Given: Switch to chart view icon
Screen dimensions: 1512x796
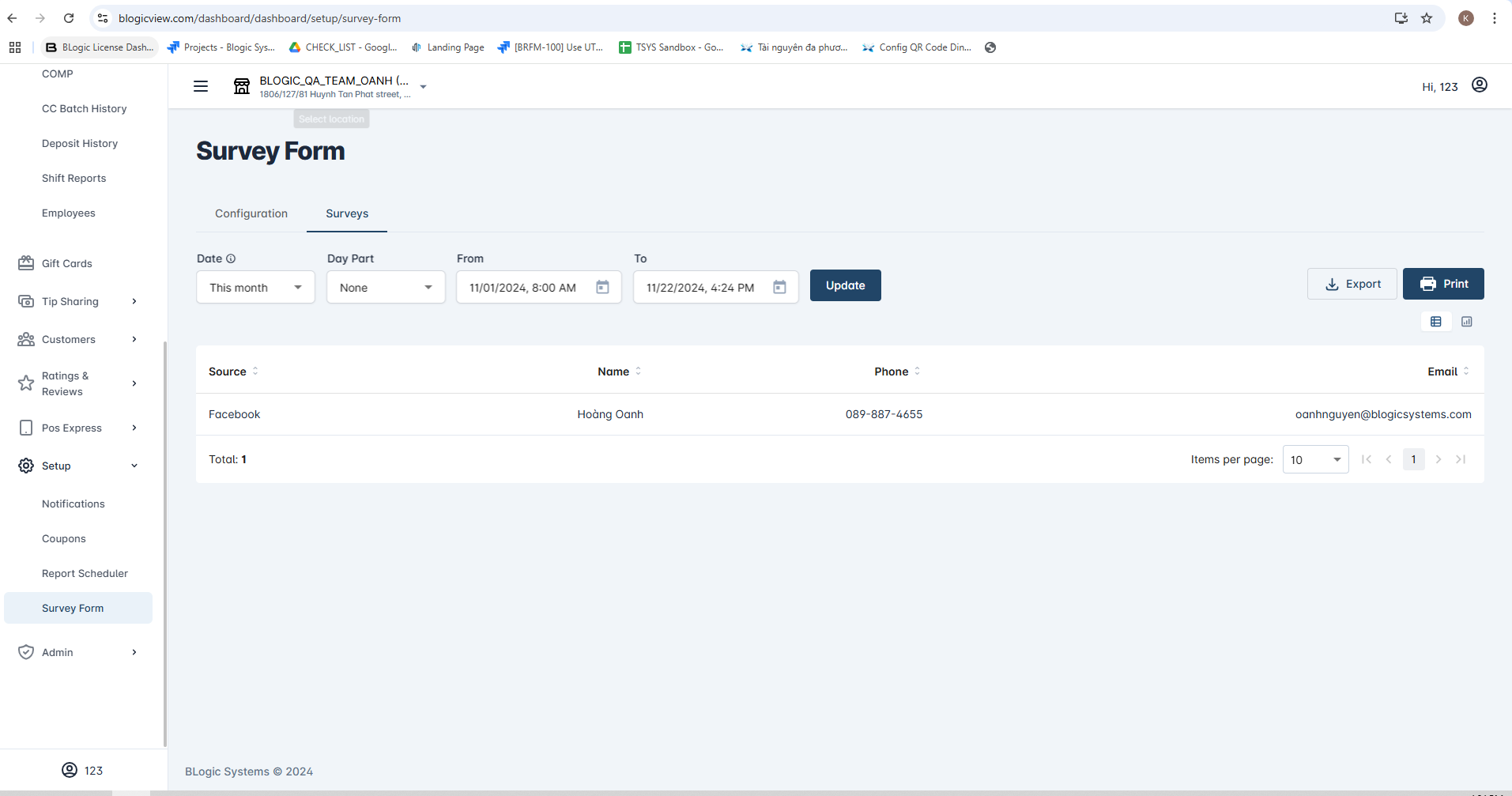Looking at the screenshot, I should point(1467,322).
